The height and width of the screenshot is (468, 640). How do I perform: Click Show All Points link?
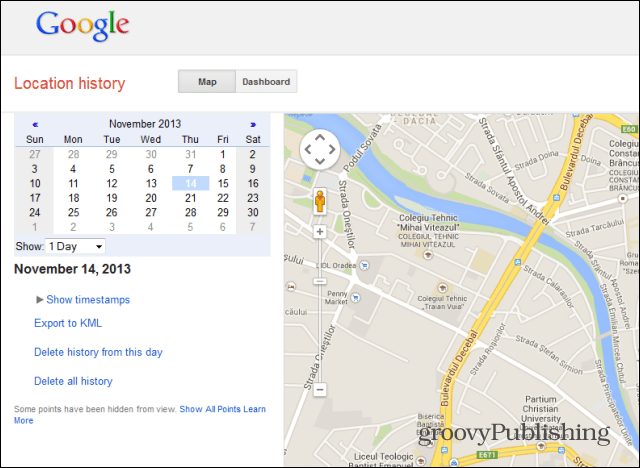(210, 409)
